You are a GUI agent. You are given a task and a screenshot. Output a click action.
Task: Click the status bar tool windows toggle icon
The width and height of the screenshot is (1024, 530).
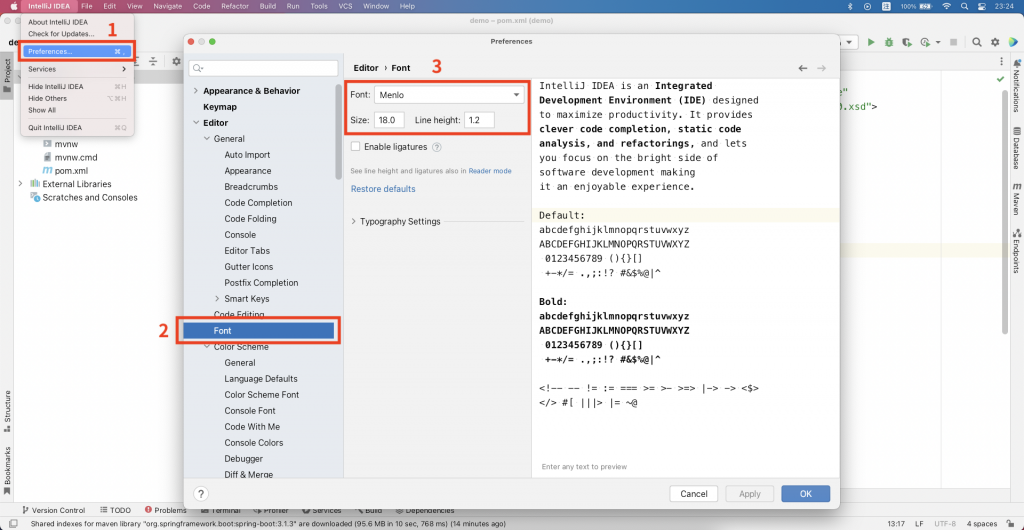click(x=14, y=524)
